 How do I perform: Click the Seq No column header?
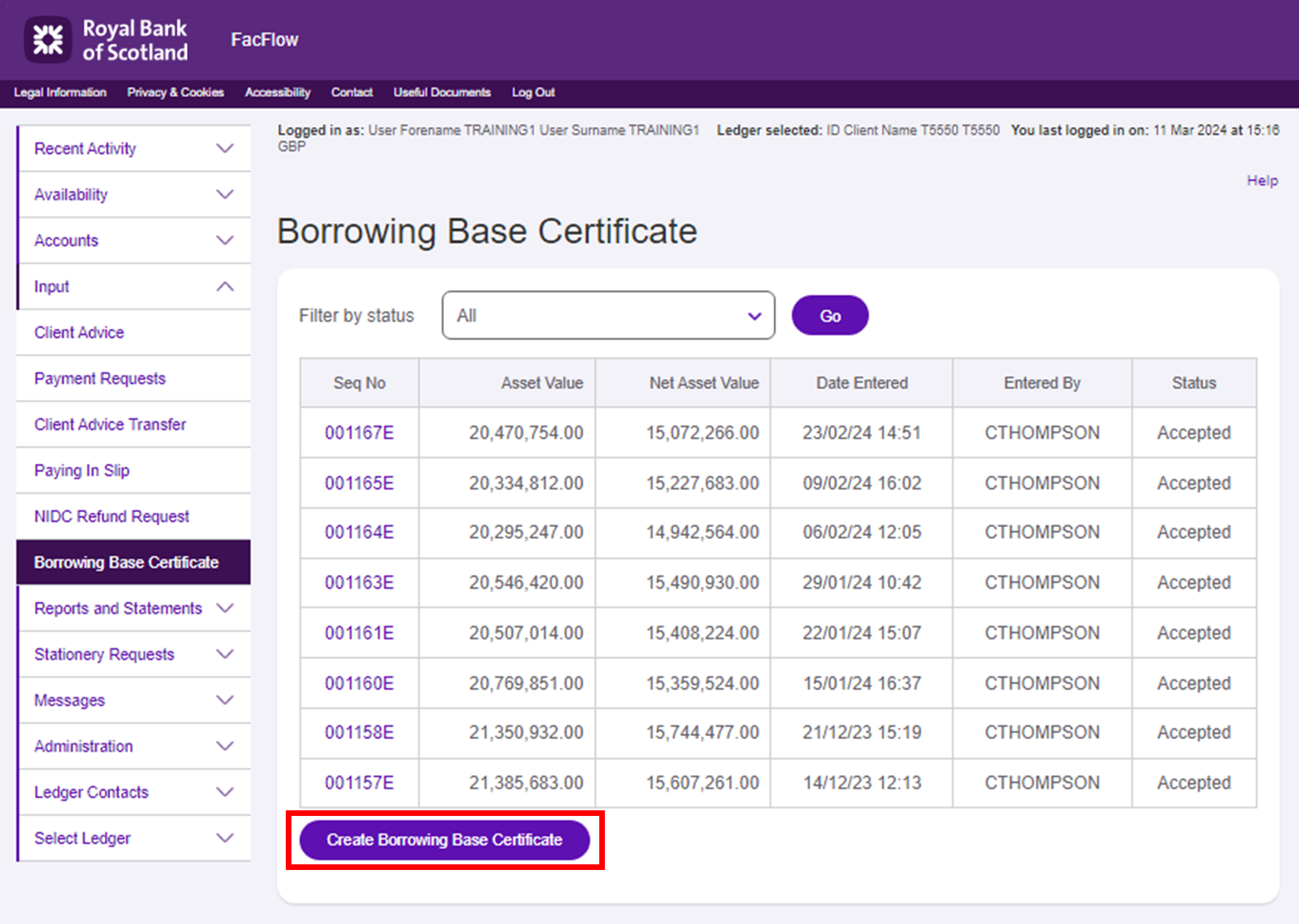click(359, 383)
